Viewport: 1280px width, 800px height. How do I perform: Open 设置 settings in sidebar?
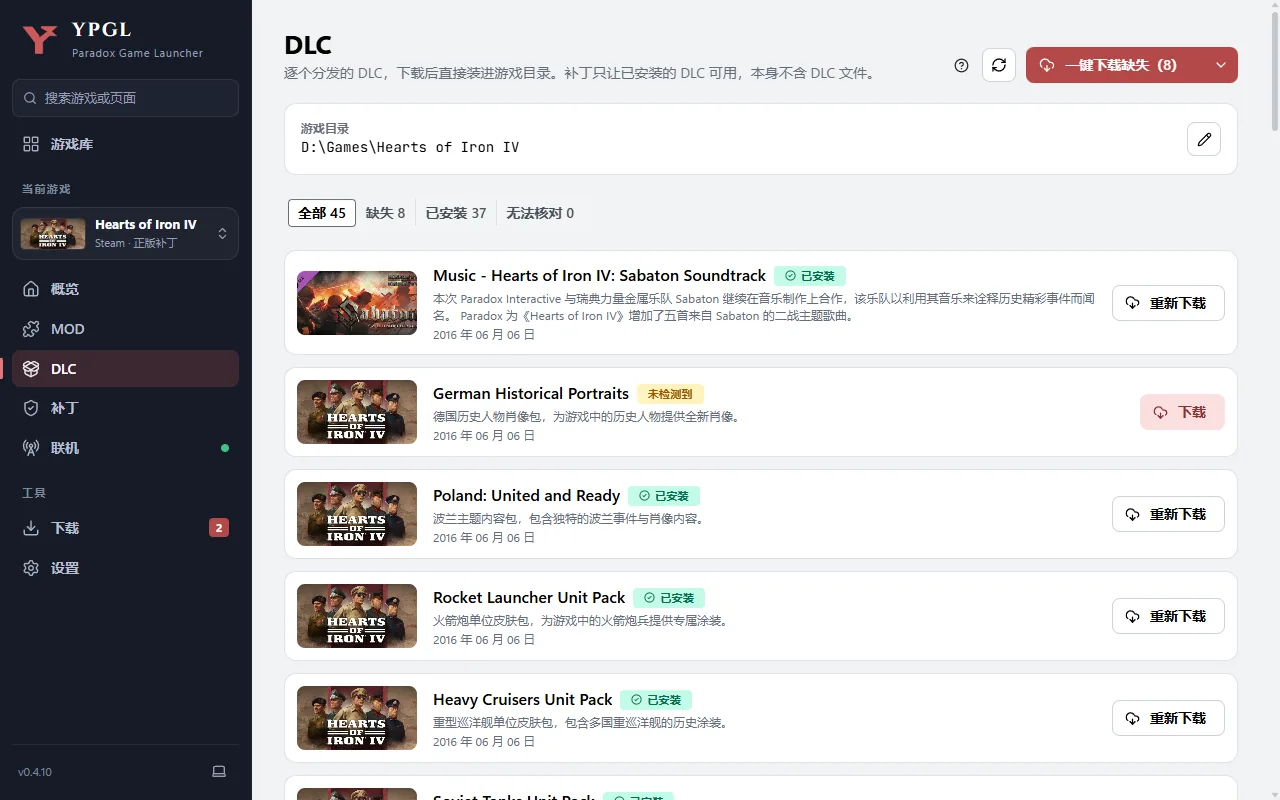[x=125, y=568]
